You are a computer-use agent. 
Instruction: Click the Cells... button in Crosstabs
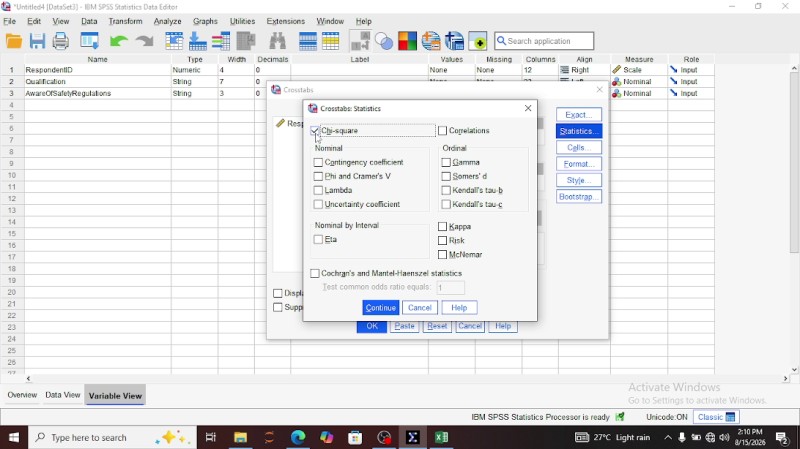(579, 147)
